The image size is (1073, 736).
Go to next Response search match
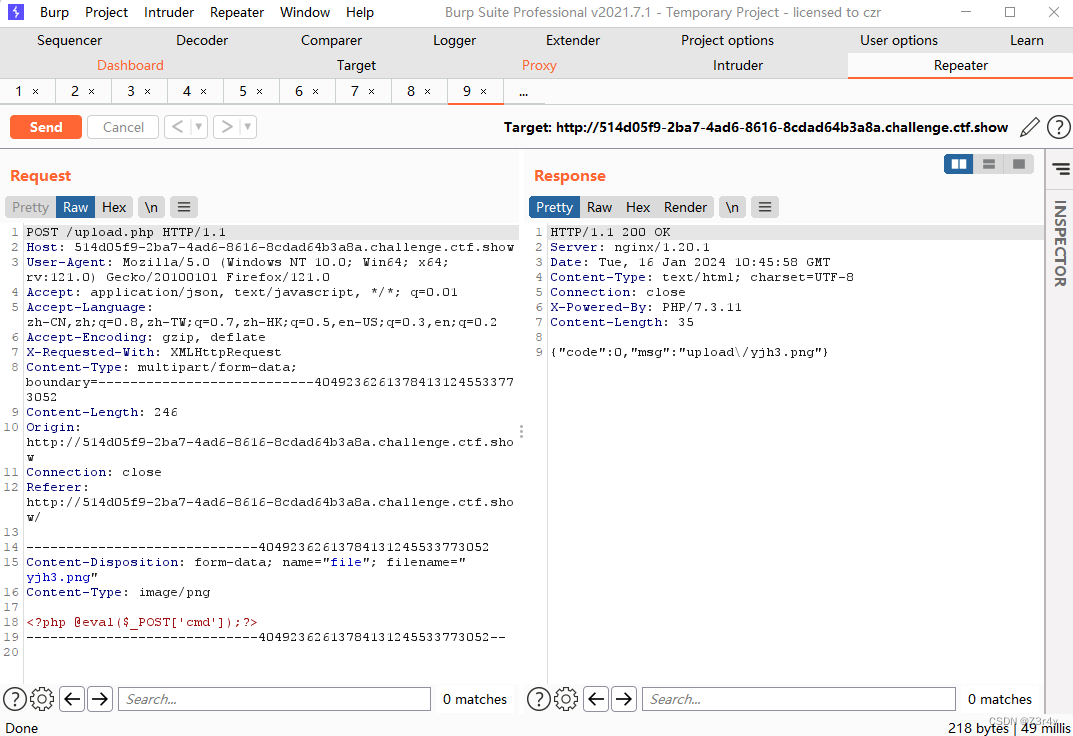[624, 699]
